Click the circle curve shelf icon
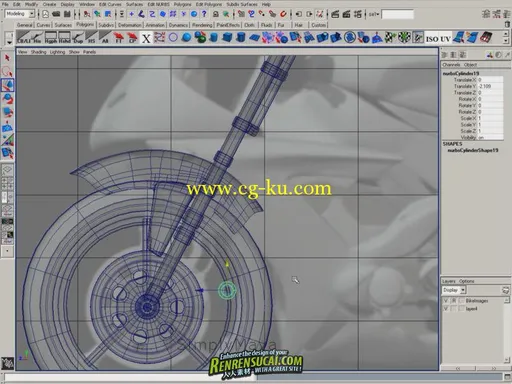Image resolution: width=512 pixels, height=384 pixels. (x=173, y=38)
